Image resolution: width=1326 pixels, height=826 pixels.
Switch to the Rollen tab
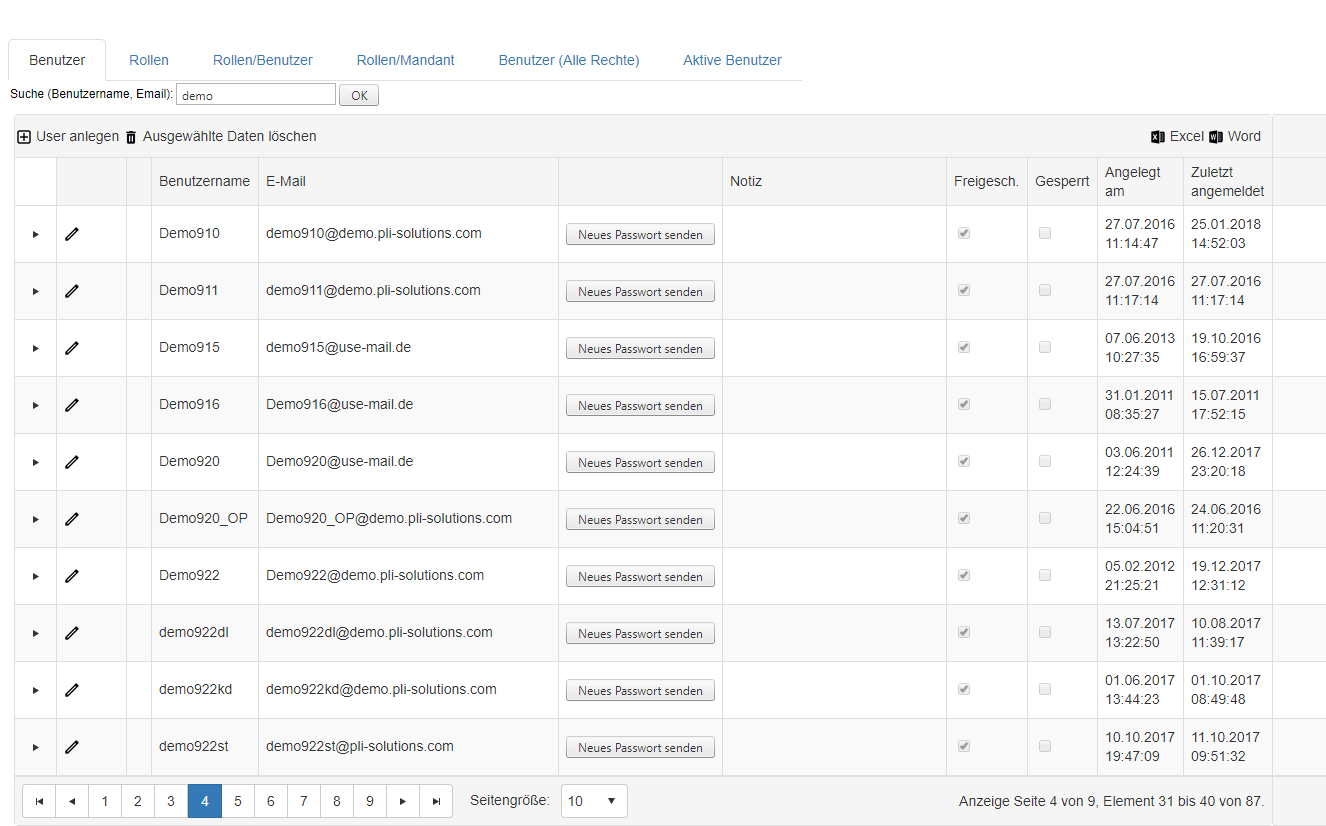pos(149,60)
